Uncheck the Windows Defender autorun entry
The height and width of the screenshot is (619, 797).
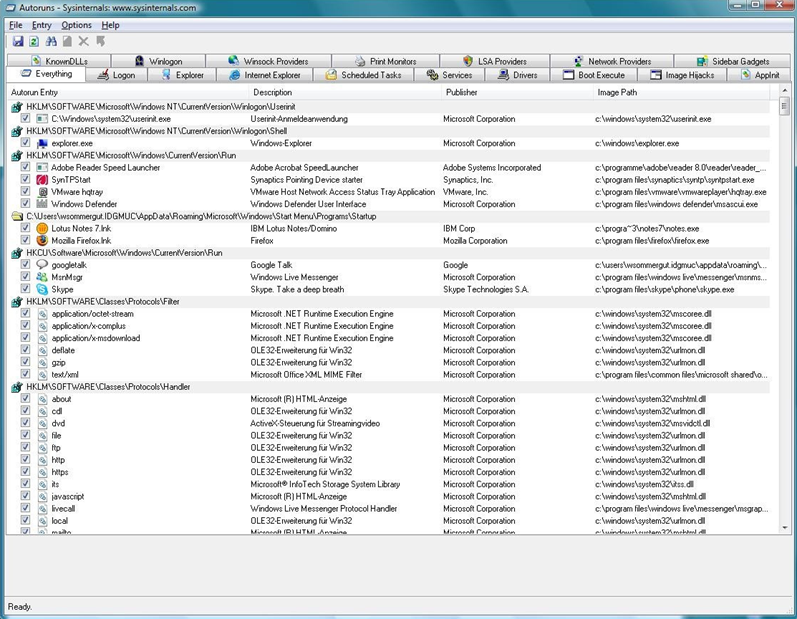coord(25,203)
